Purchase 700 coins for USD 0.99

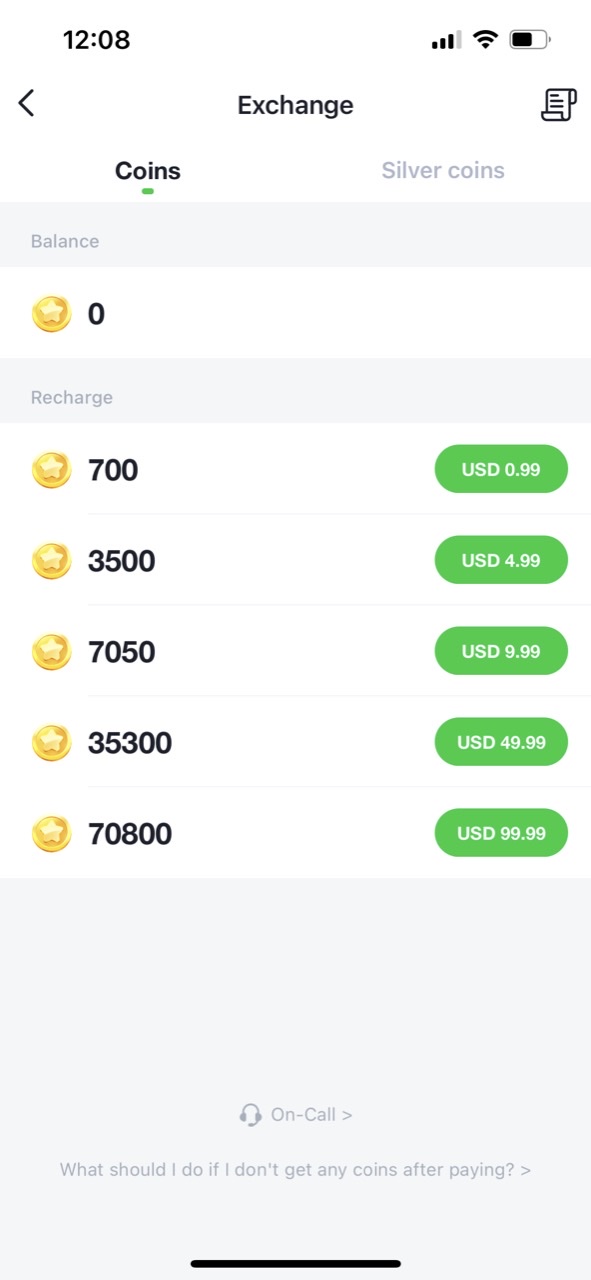point(500,469)
